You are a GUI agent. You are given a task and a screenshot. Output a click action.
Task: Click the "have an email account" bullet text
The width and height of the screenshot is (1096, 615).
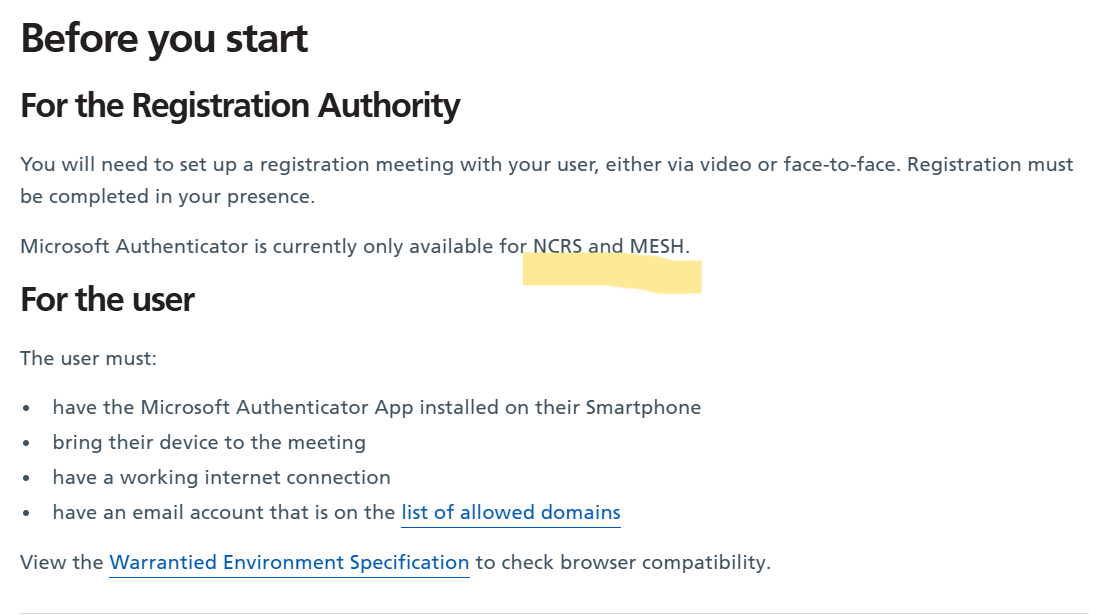(x=224, y=513)
